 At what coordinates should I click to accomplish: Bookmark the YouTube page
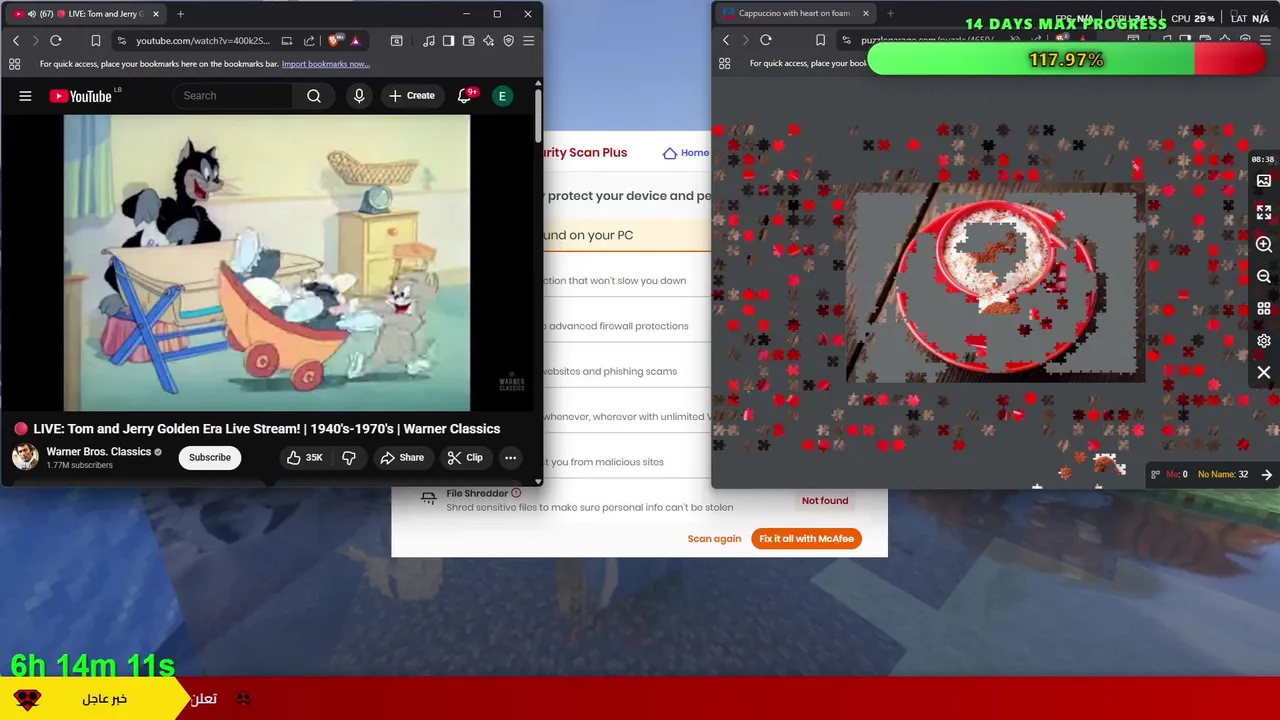coord(96,40)
